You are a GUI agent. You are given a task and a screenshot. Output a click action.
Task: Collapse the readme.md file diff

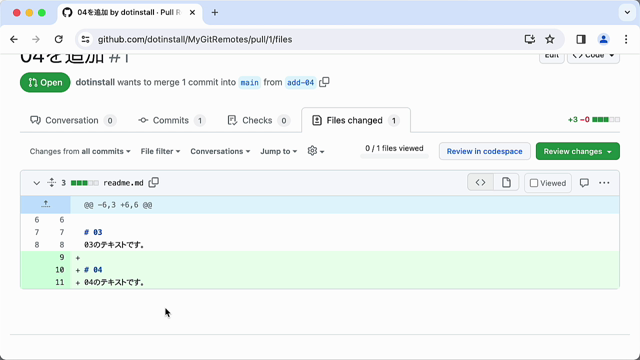click(36, 183)
